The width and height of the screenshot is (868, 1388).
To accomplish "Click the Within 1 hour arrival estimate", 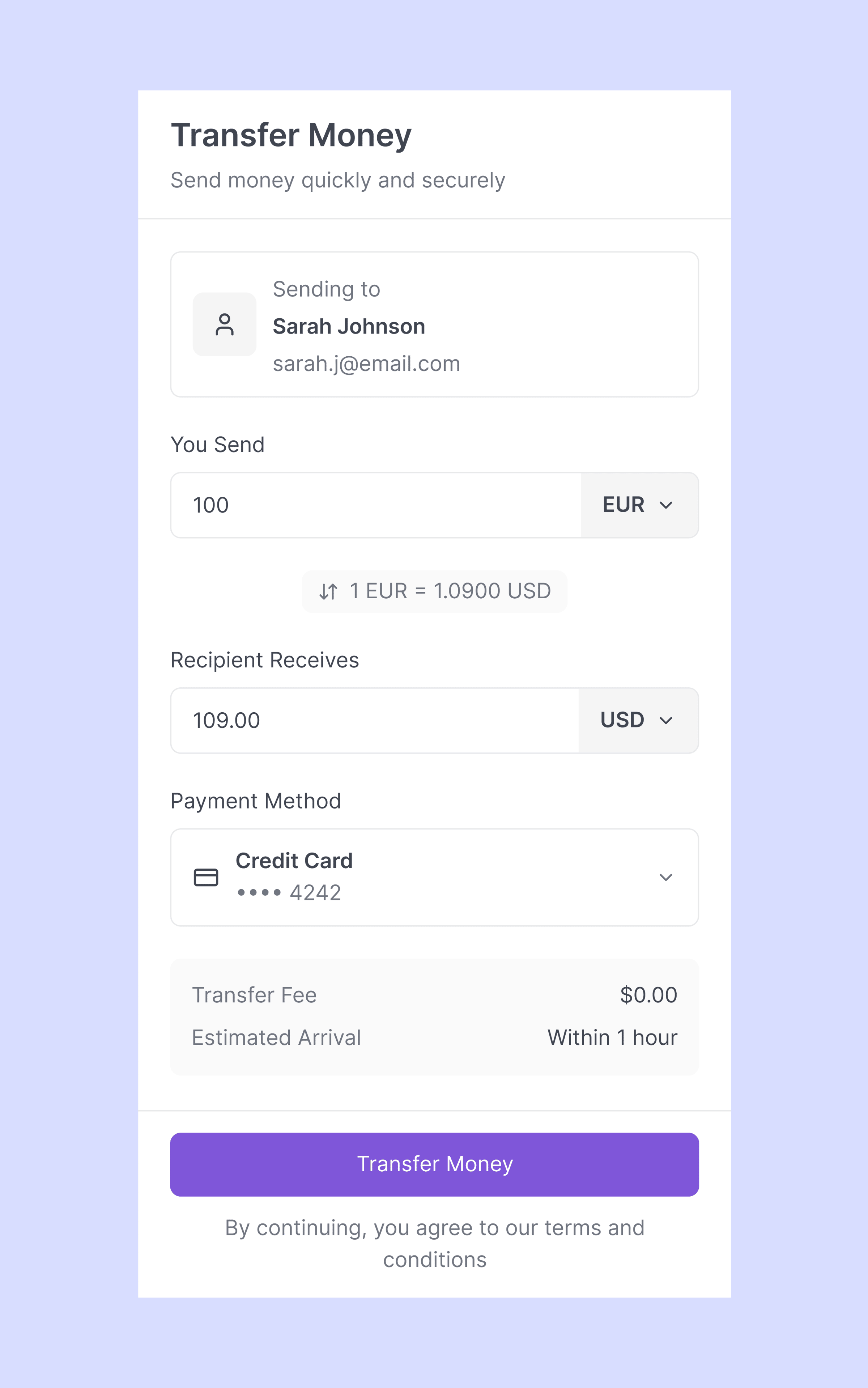I will 612,1037.
